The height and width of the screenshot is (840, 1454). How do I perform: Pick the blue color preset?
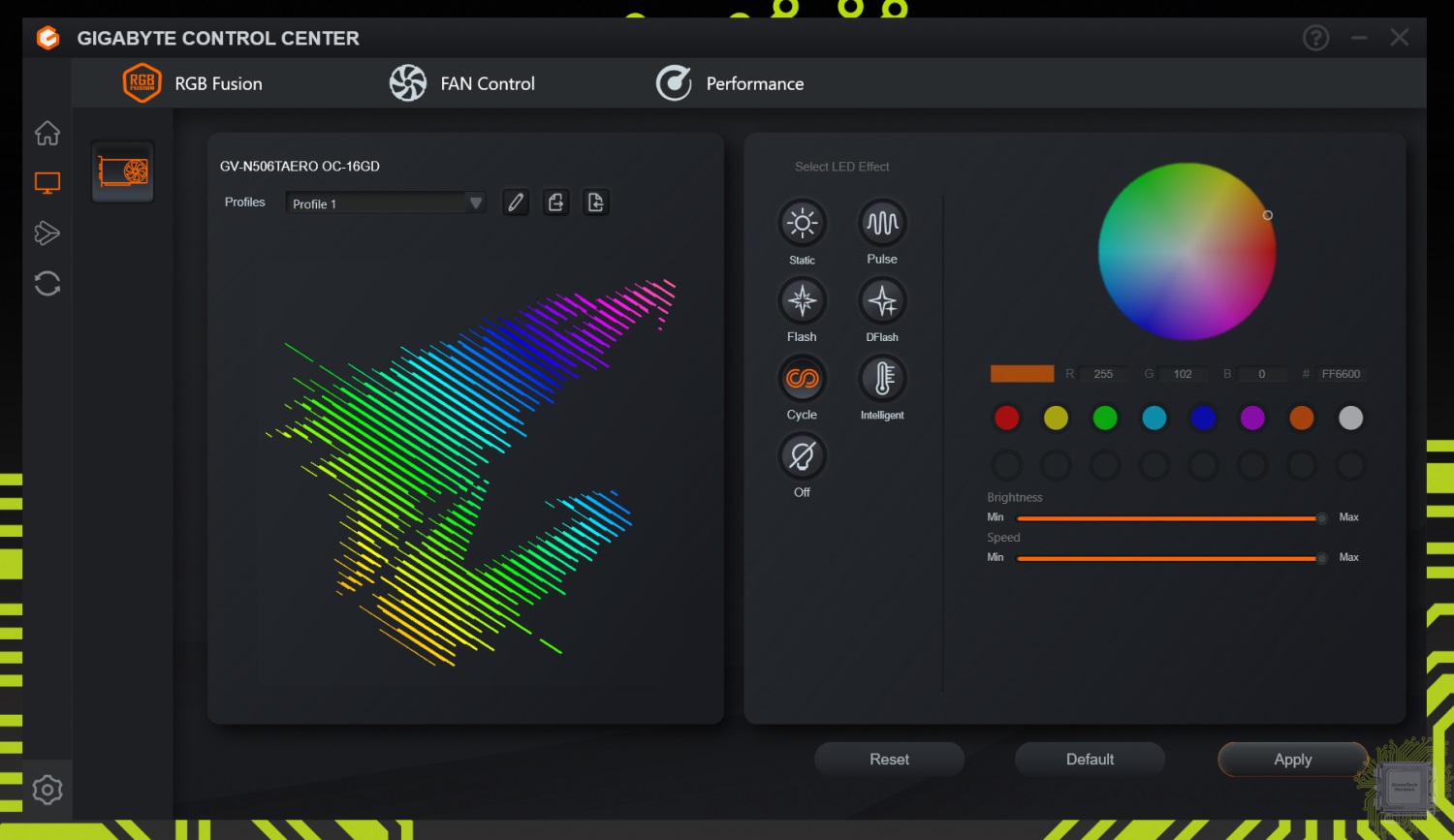point(1203,418)
